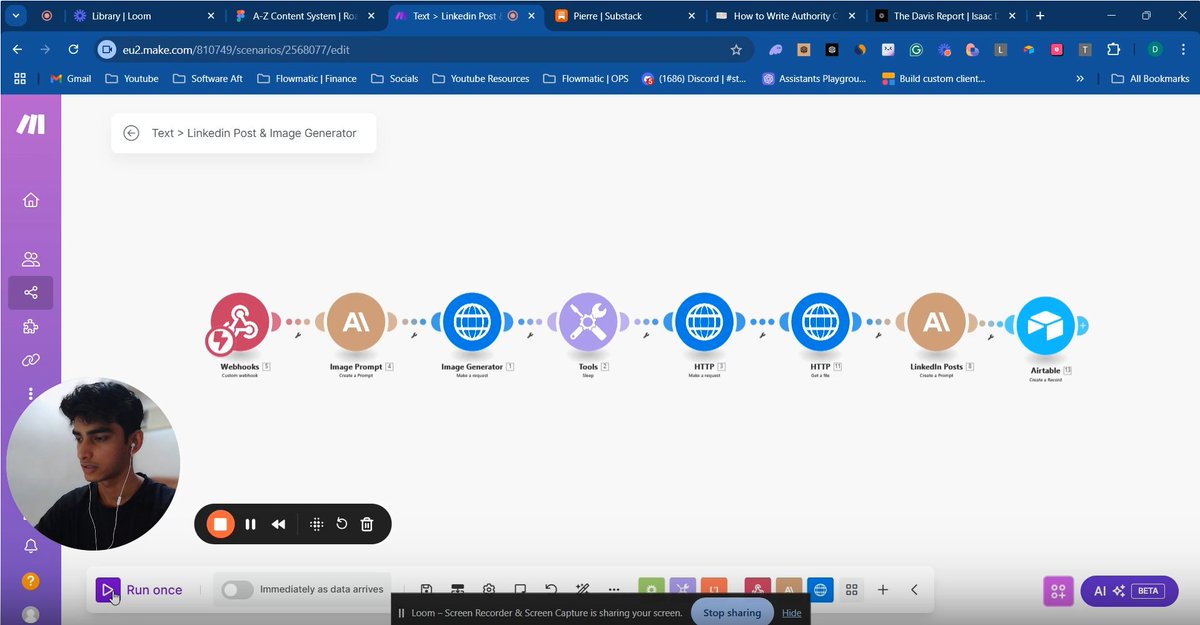Open the LinkedIn Posts module

click(x=936, y=322)
